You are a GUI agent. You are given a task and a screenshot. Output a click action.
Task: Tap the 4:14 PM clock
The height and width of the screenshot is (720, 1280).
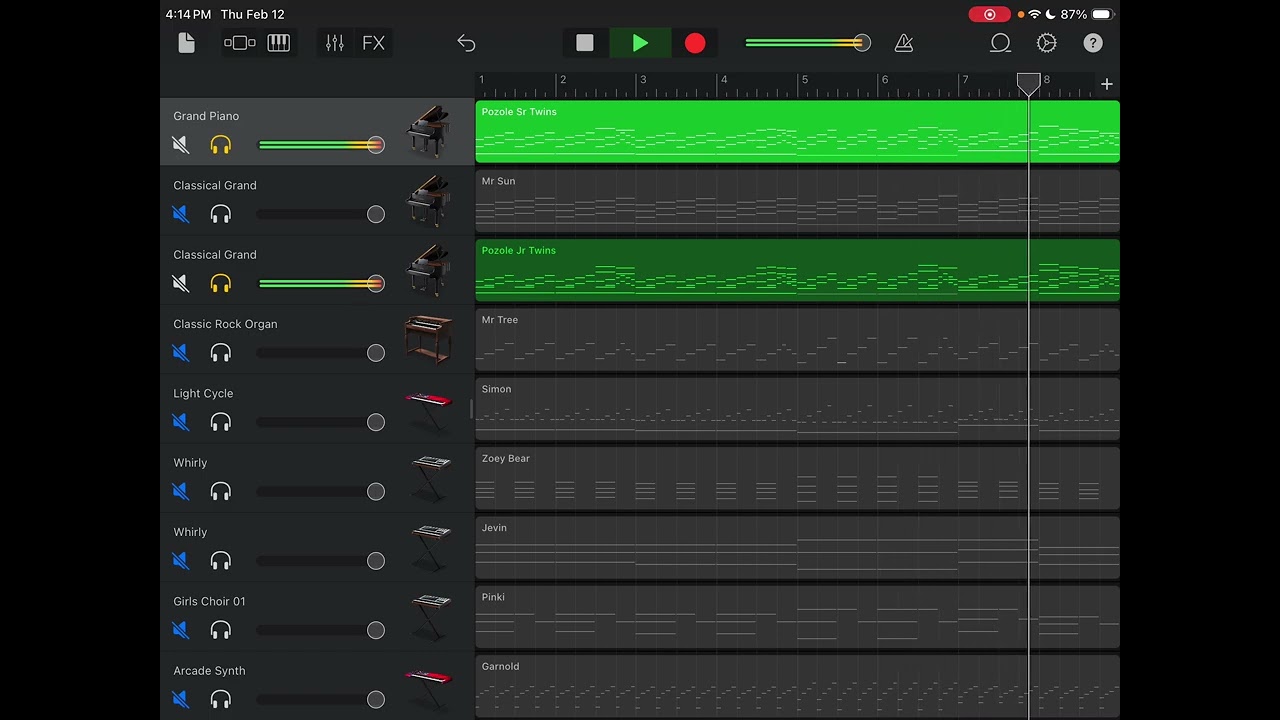188,14
